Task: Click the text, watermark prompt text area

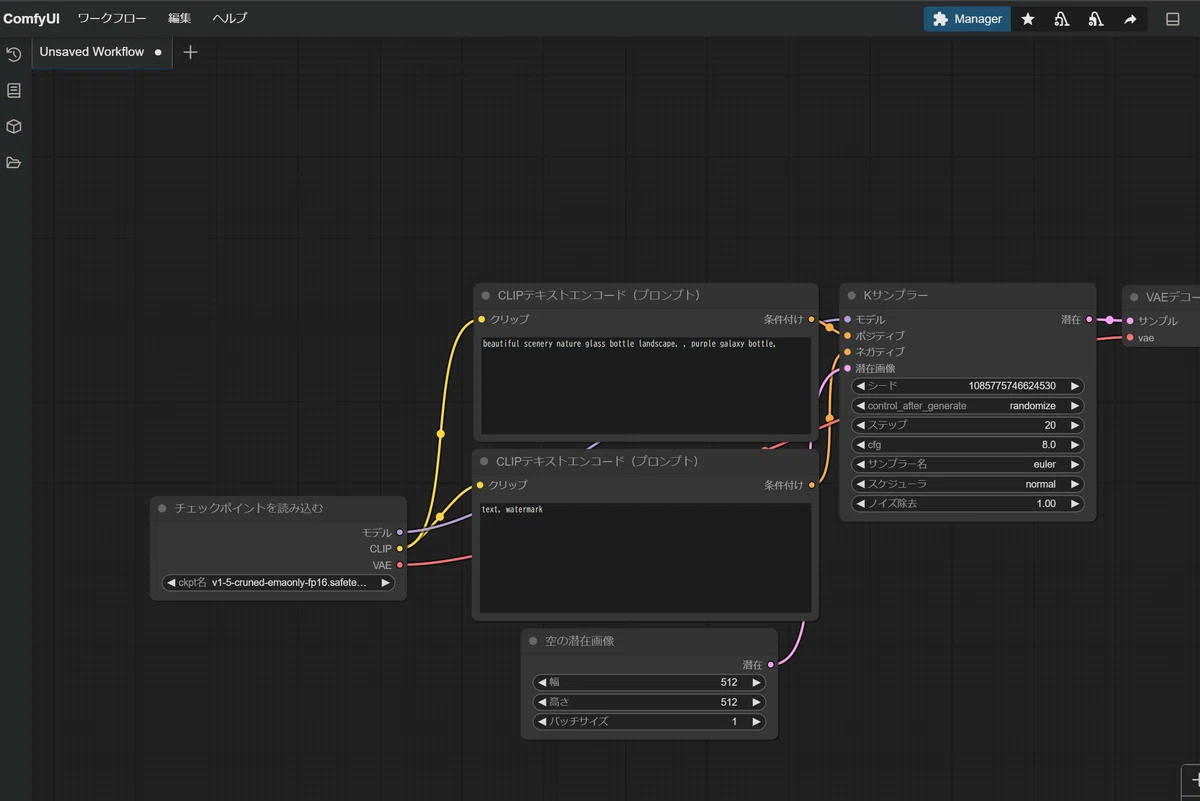Action: (645, 558)
